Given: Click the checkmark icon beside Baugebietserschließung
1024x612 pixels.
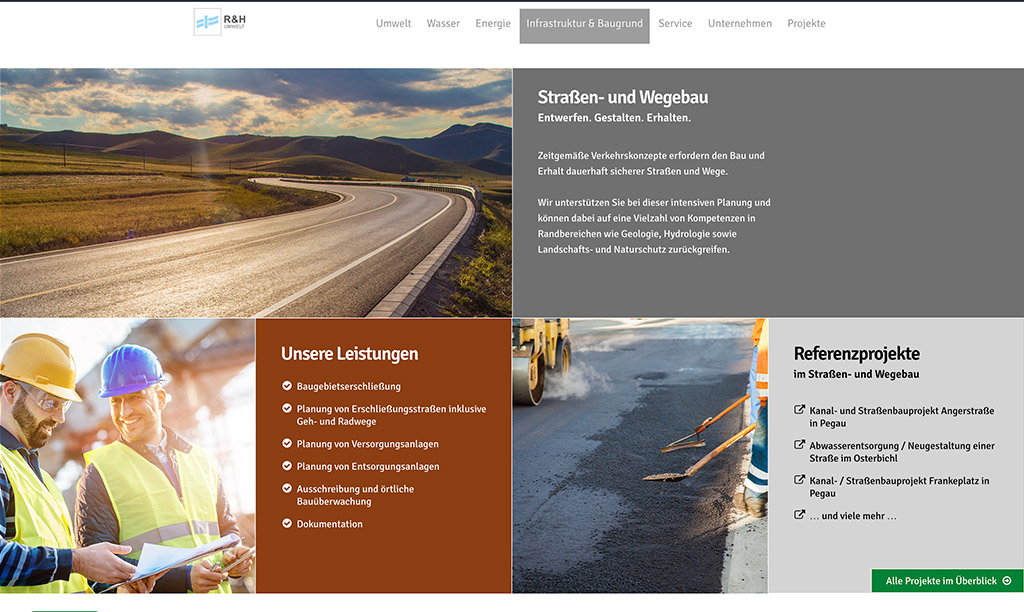Looking at the screenshot, I should tap(287, 386).
